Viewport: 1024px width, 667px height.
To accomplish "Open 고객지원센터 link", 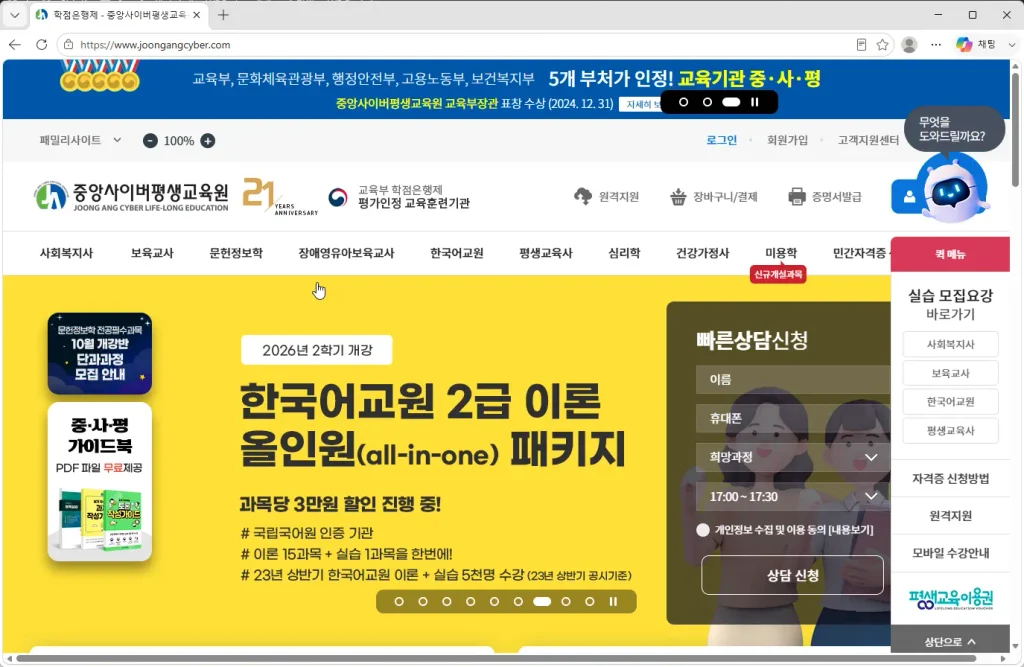I will pyautogui.click(x=868, y=140).
